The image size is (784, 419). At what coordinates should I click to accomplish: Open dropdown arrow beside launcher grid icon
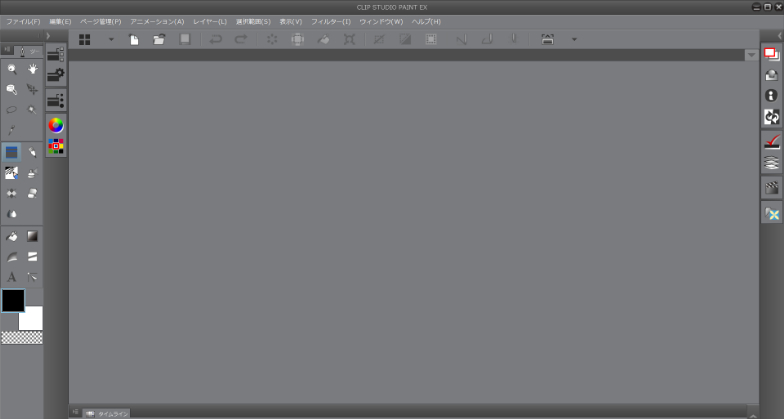(x=111, y=40)
